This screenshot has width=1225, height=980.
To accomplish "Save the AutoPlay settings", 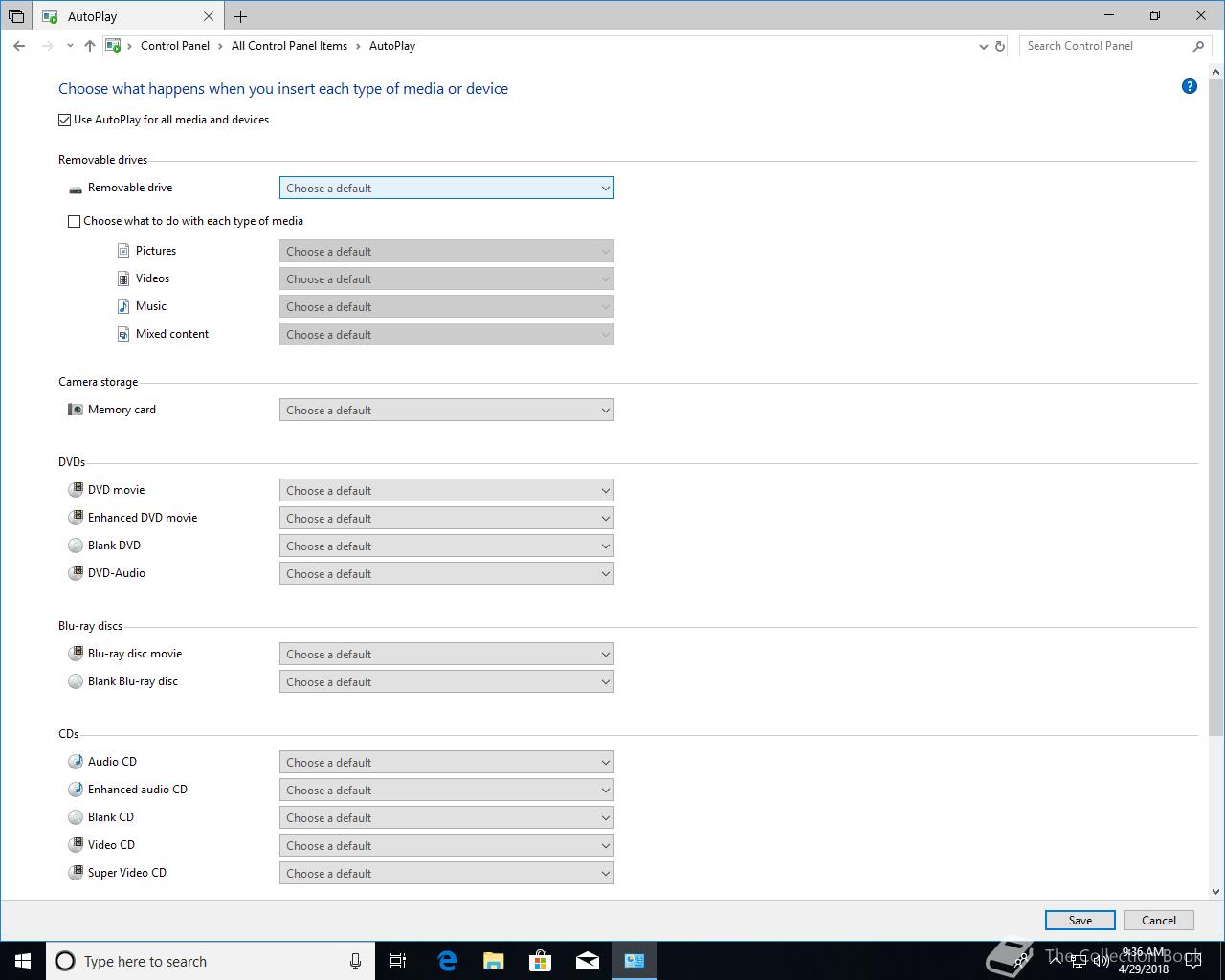I will tap(1080, 920).
